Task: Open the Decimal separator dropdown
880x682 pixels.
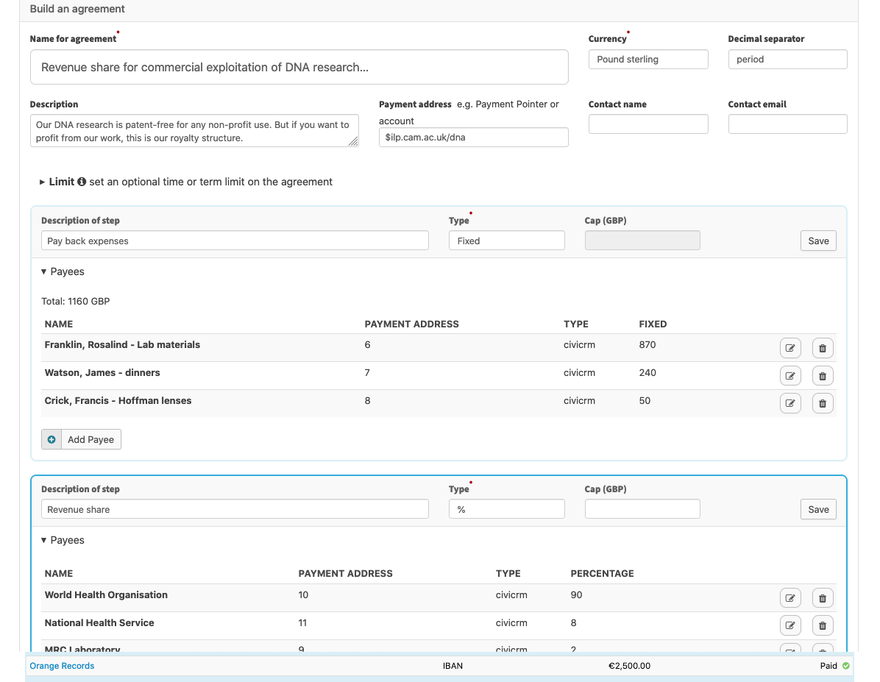Action: tap(787, 60)
